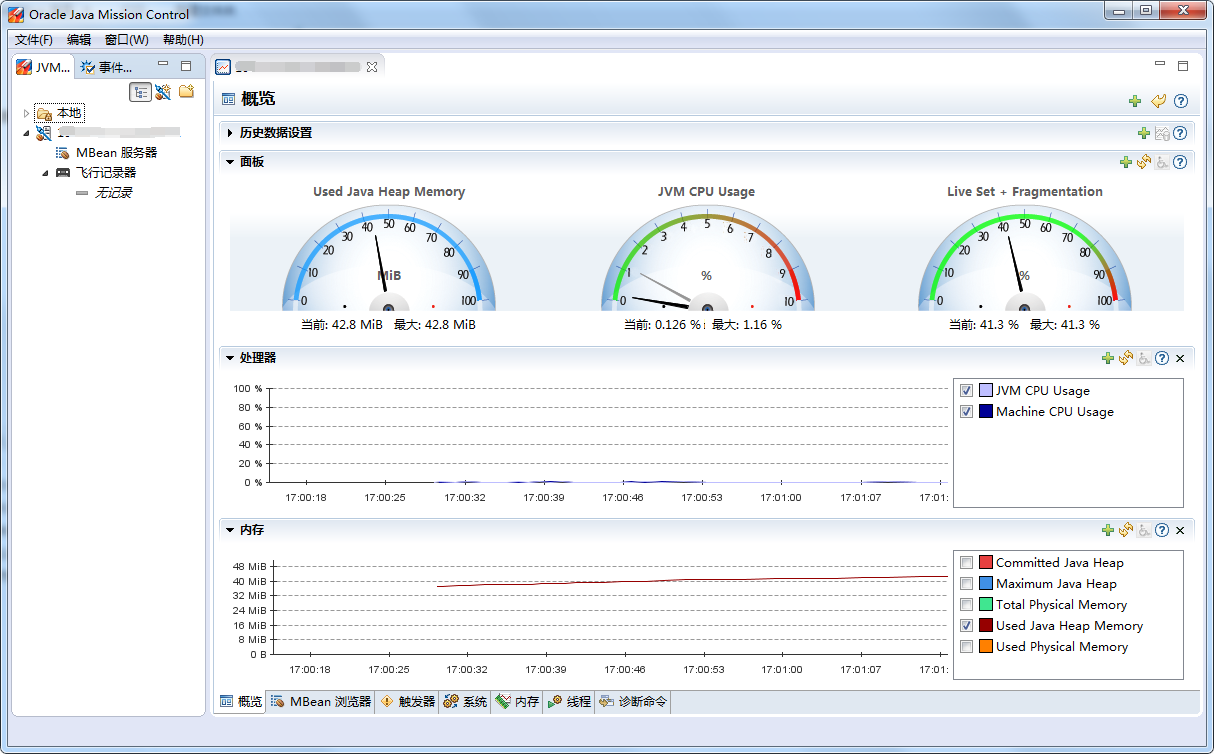Enable Used Physical Memory series
Viewport: 1214px width, 754px height.
tap(967, 647)
